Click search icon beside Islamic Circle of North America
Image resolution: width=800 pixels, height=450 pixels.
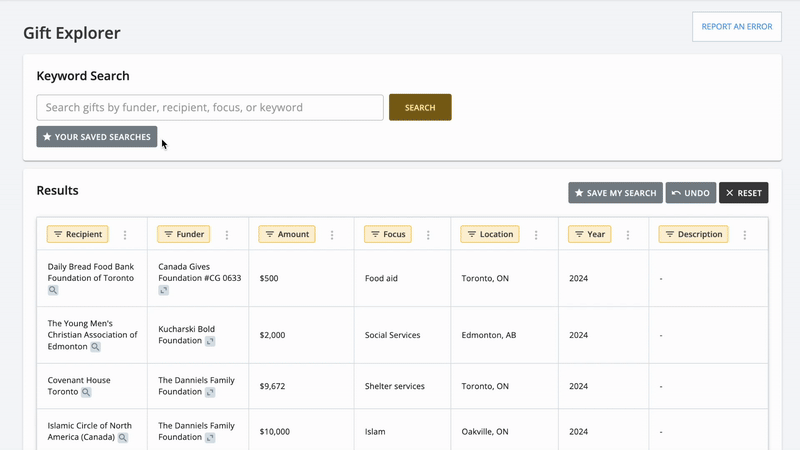pos(123,437)
